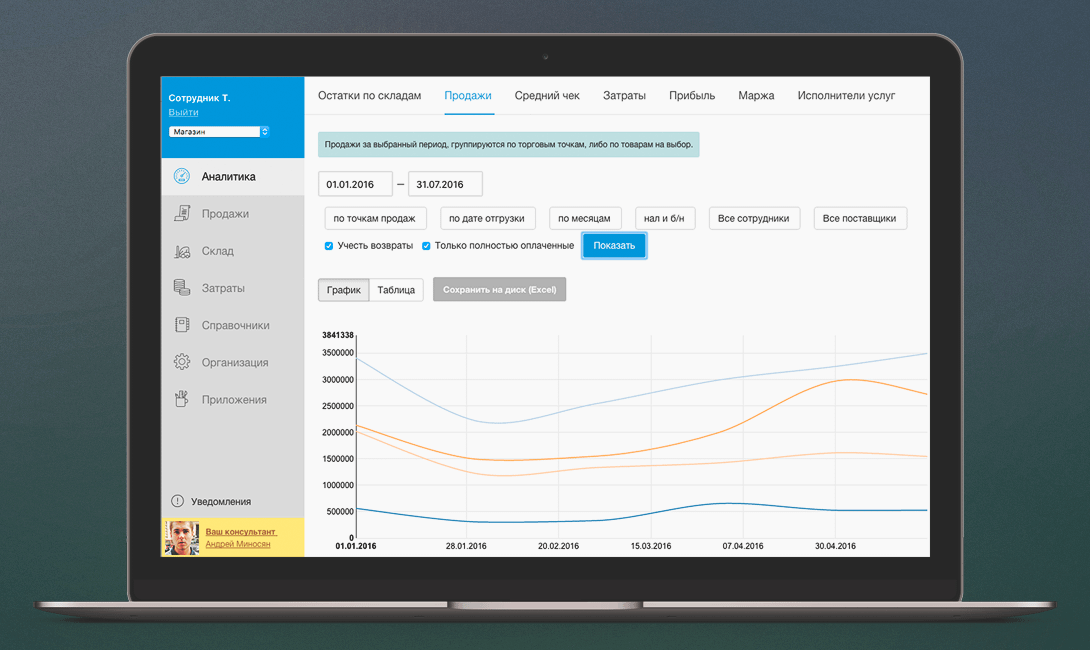The width and height of the screenshot is (1090, 650).
Task: Open the Все сотрудники filter dropdown
Action: (754, 218)
